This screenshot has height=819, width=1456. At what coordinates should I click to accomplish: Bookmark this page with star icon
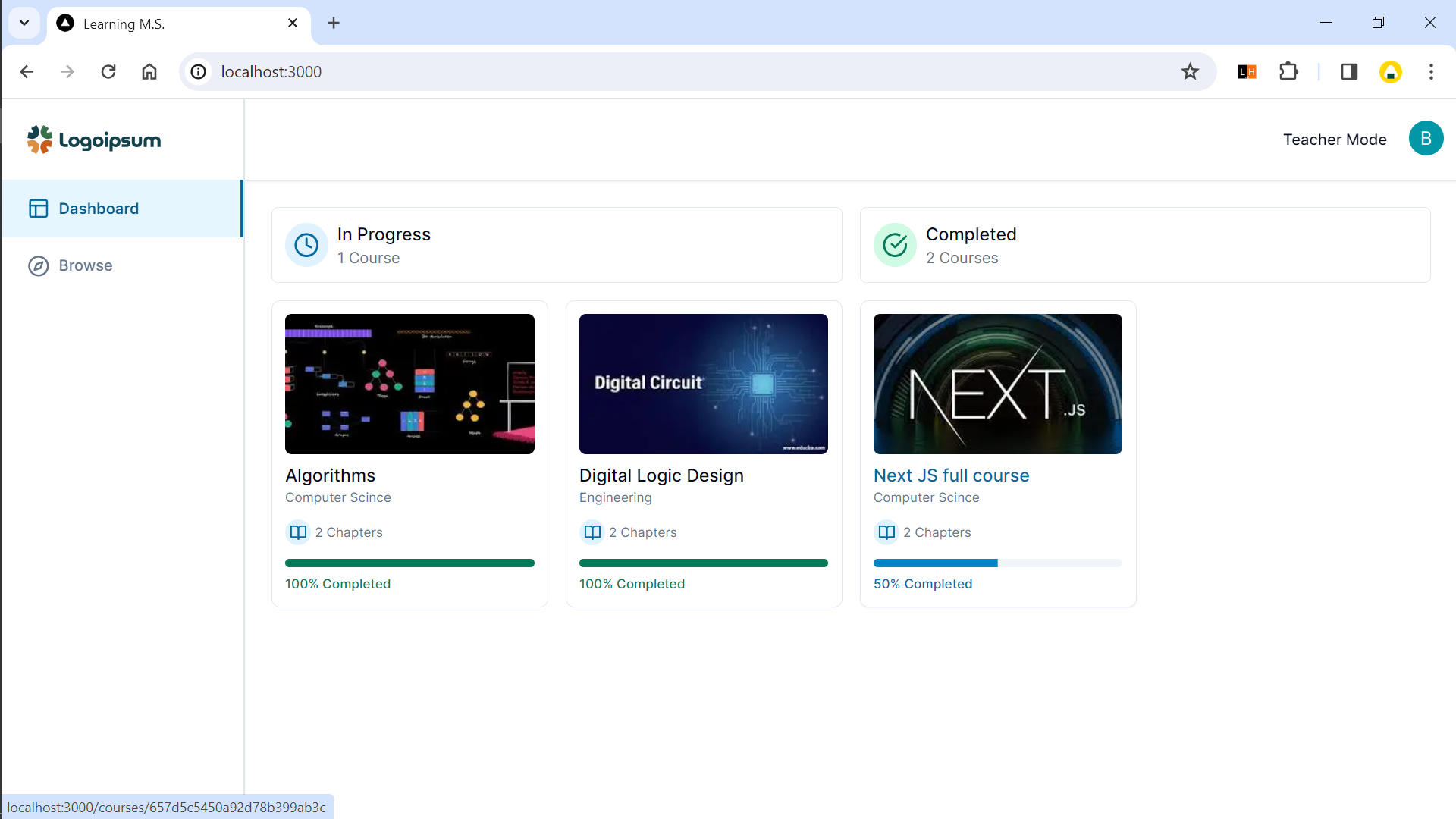(x=1190, y=71)
